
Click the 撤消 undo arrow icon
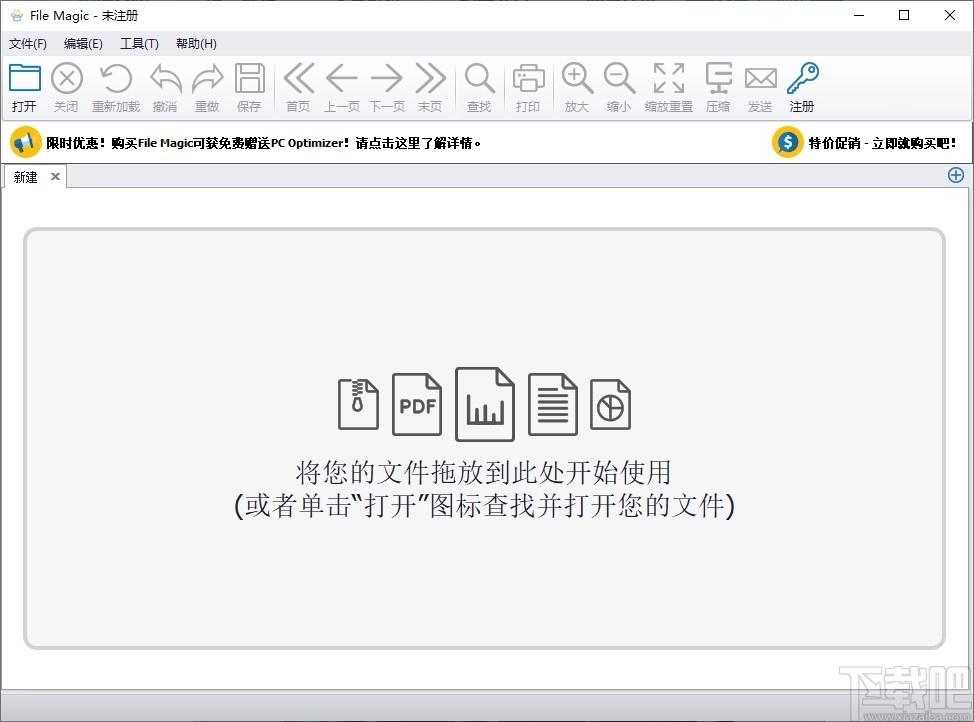(x=165, y=79)
